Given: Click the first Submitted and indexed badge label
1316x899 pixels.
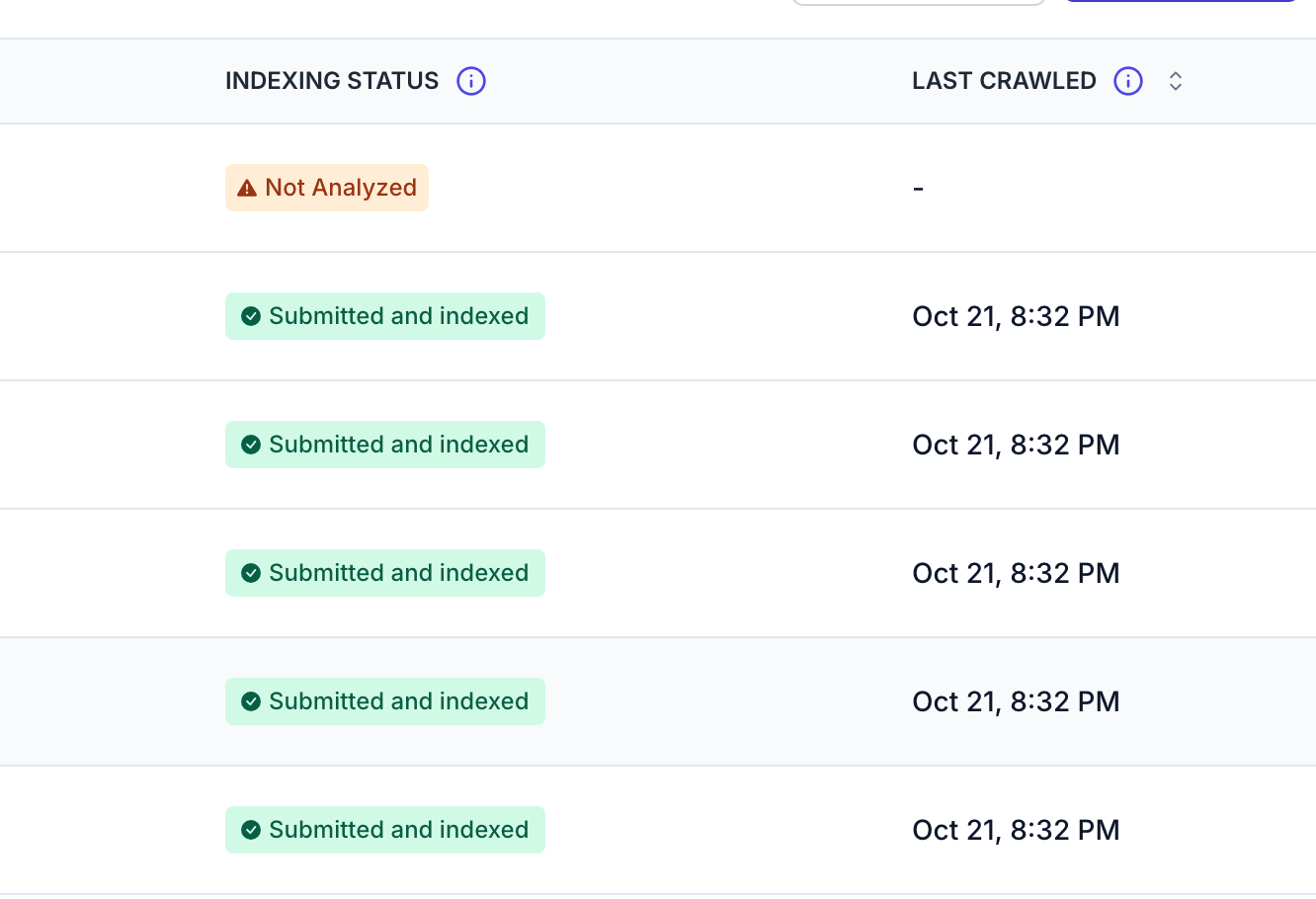Looking at the screenshot, I should [x=398, y=316].
